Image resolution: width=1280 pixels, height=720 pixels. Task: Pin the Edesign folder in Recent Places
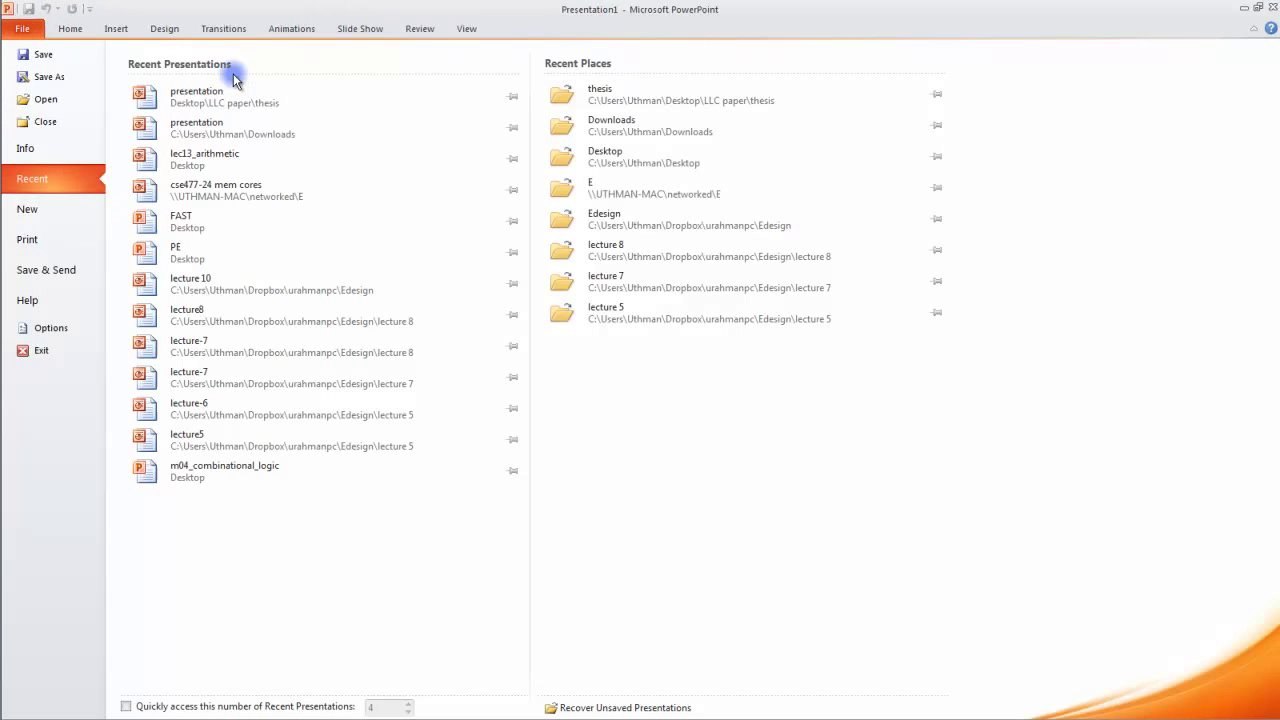[937, 219]
